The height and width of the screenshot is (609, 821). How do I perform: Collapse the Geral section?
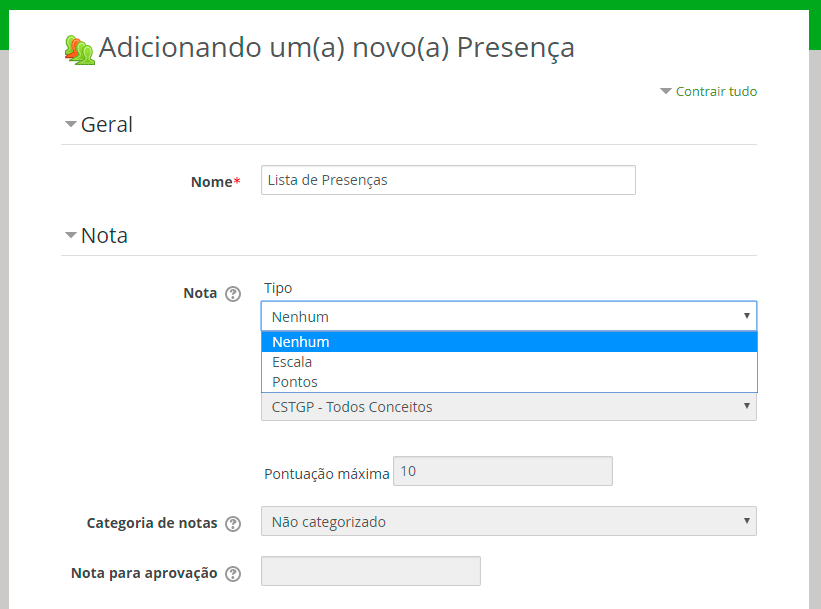tap(70, 125)
